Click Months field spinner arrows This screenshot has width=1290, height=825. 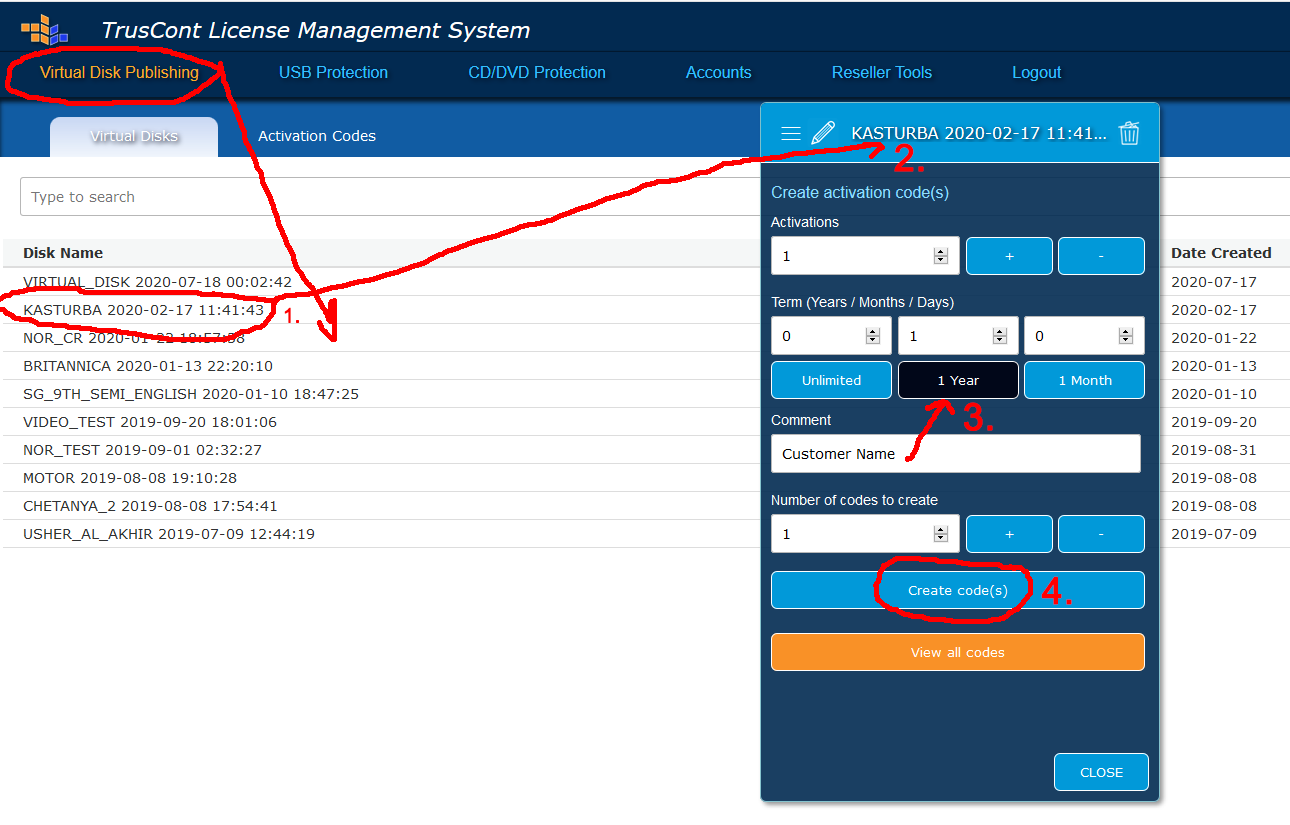[x=1000, y=336]
